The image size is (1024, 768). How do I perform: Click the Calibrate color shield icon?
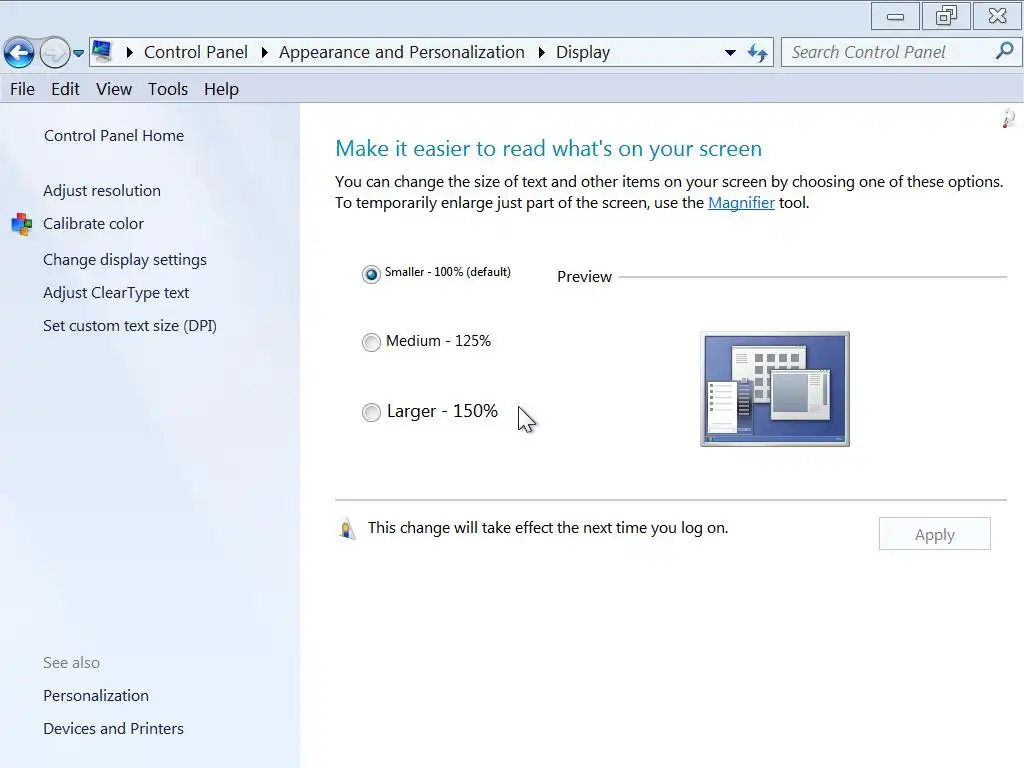point(22,224)
